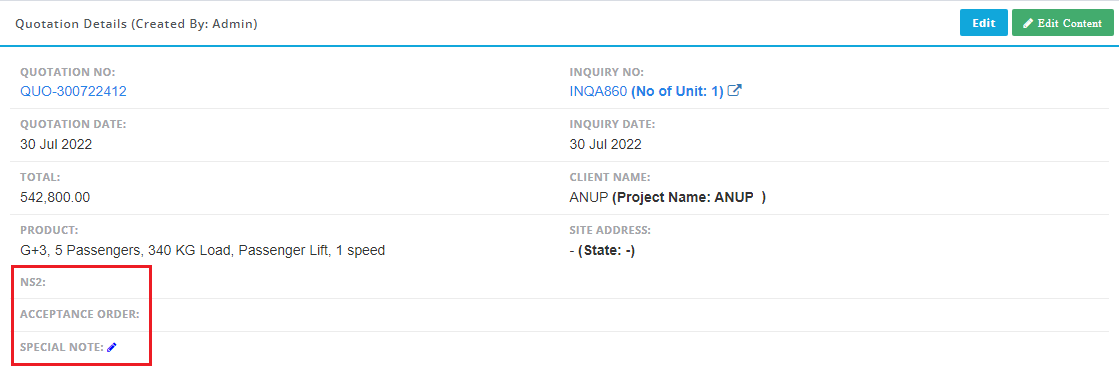Select the Quotation Details header title
This screenshot has height=373, width=1119.
(136, 24)
